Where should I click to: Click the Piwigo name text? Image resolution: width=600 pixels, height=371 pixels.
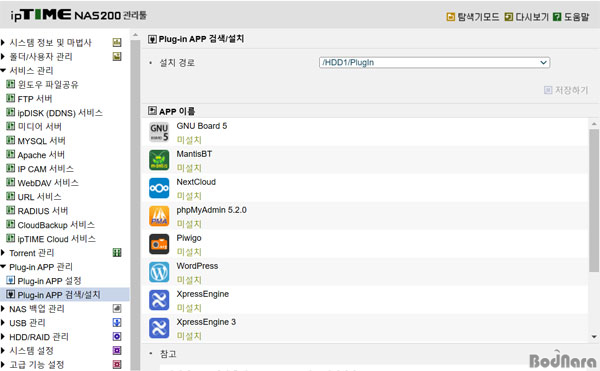tap(189, 238)
